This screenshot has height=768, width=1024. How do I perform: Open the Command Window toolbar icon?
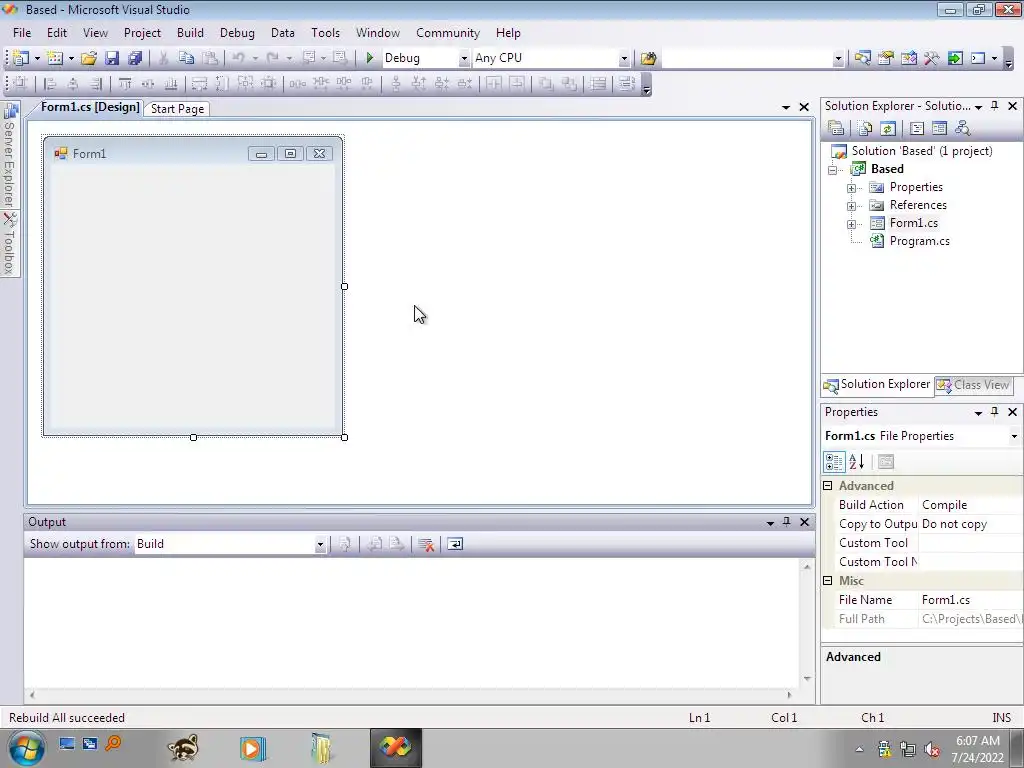978,58
